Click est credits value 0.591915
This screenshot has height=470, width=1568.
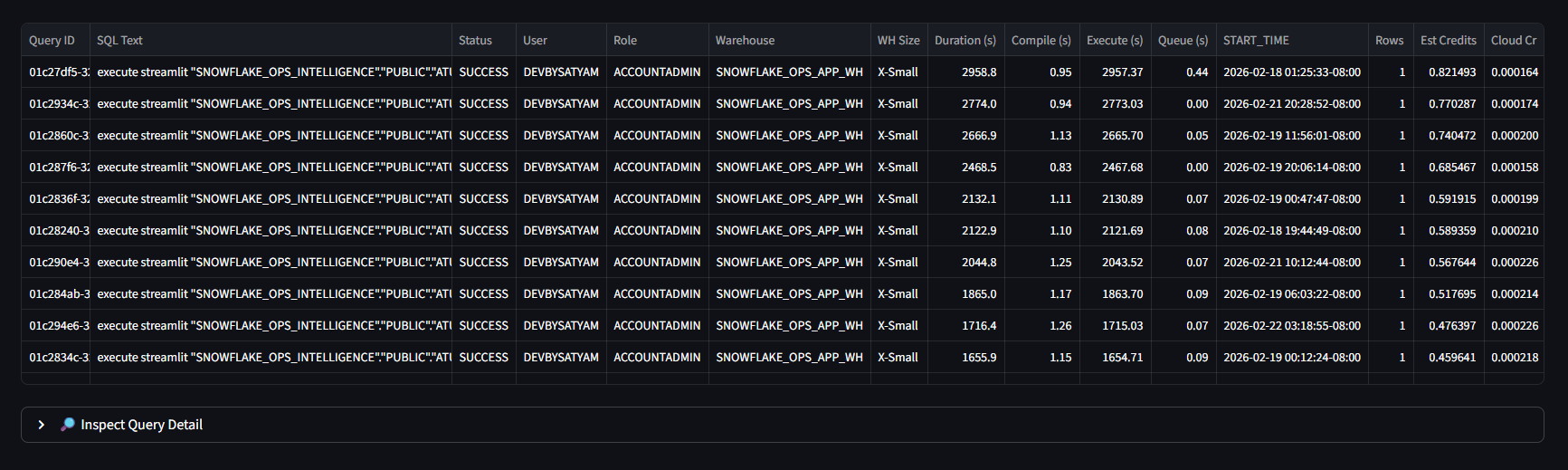1452,199
